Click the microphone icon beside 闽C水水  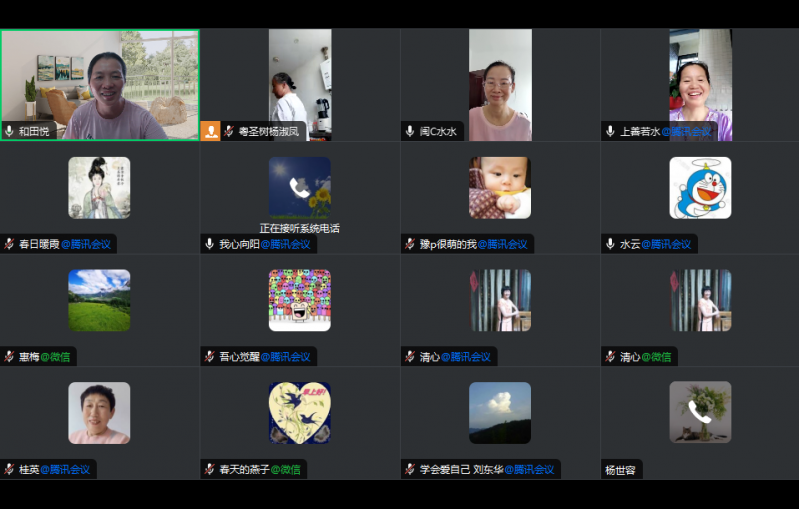pos(410,131)
